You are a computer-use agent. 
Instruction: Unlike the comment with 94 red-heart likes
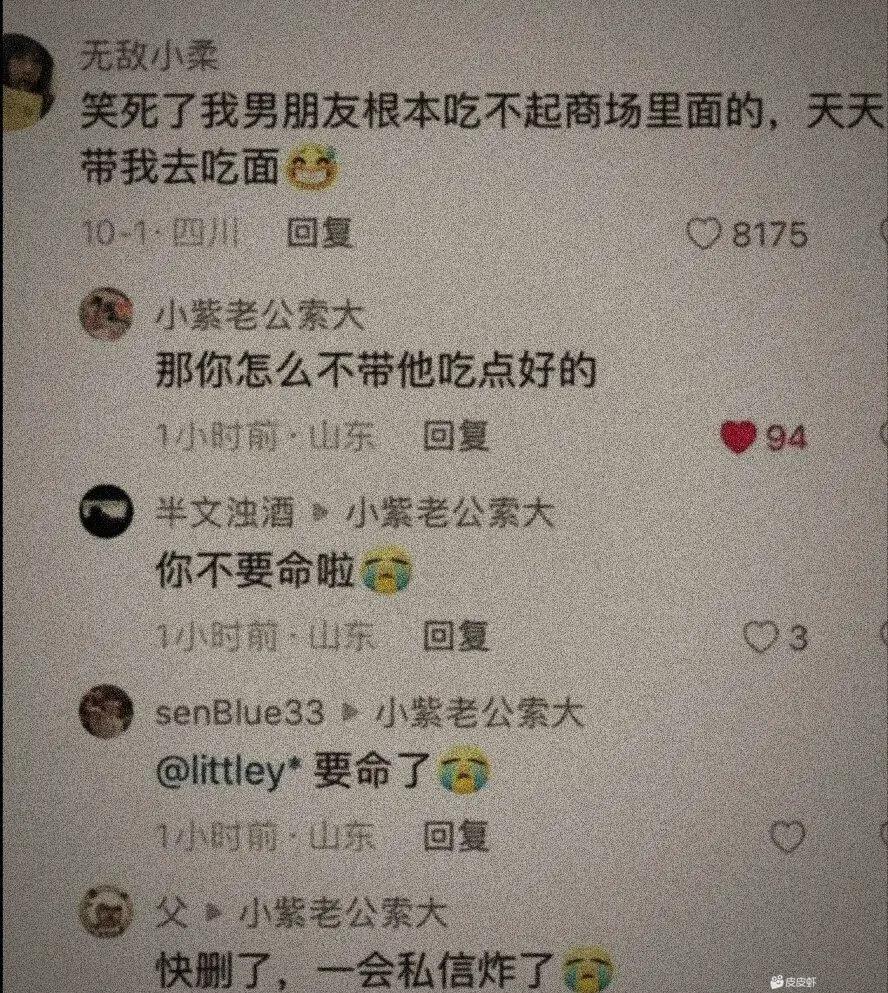pyautogui.click(x=739, y=438)
